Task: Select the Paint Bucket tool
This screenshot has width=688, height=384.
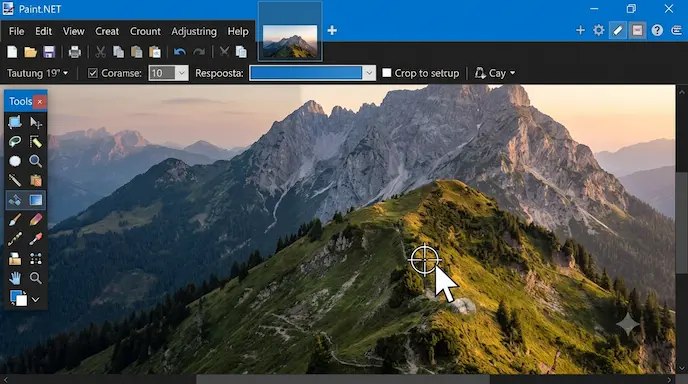Action: click(15, 200)
